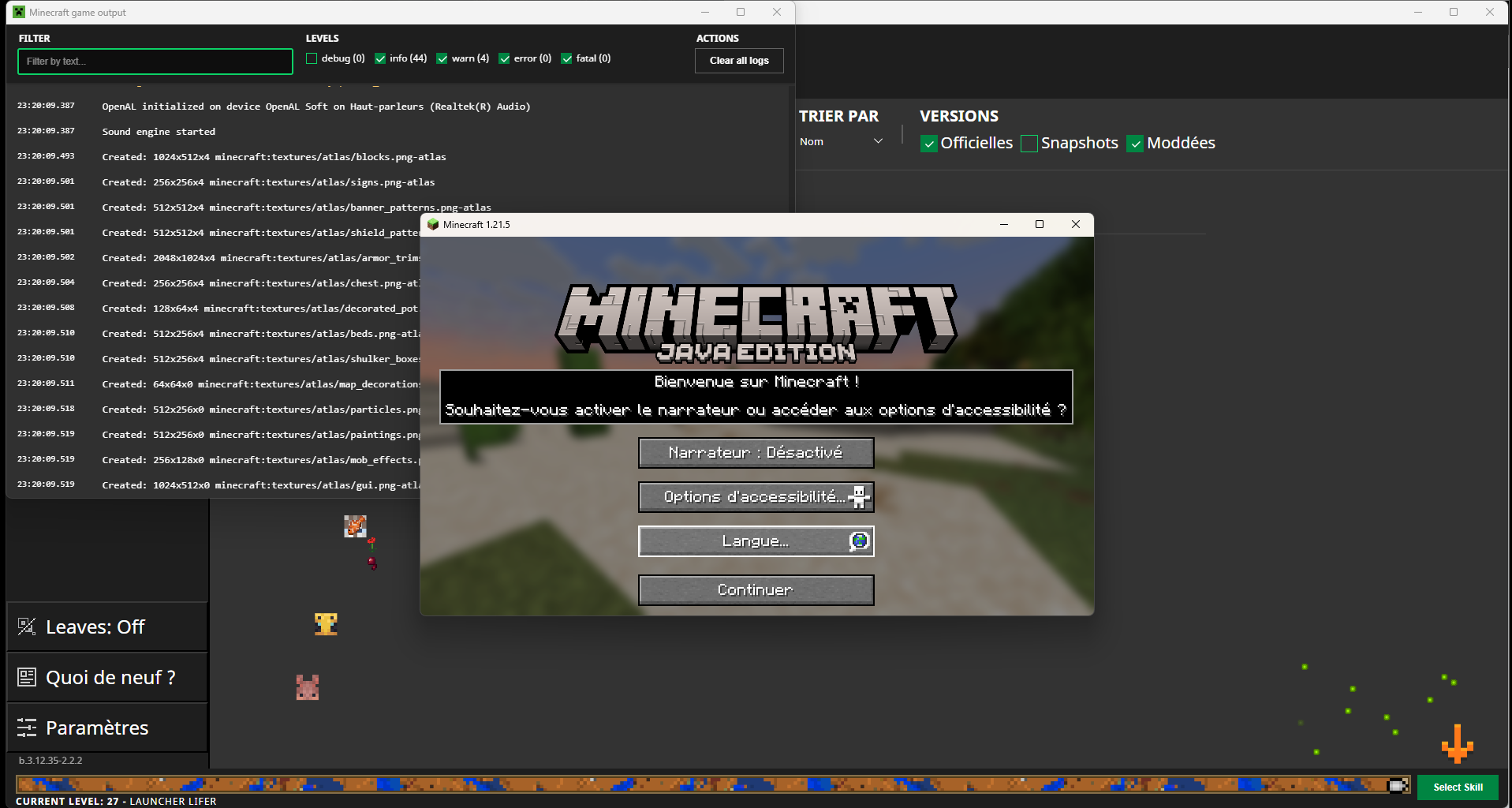
Task: Click the version label b.3.12.35-2.2.2
Action: 50,761
